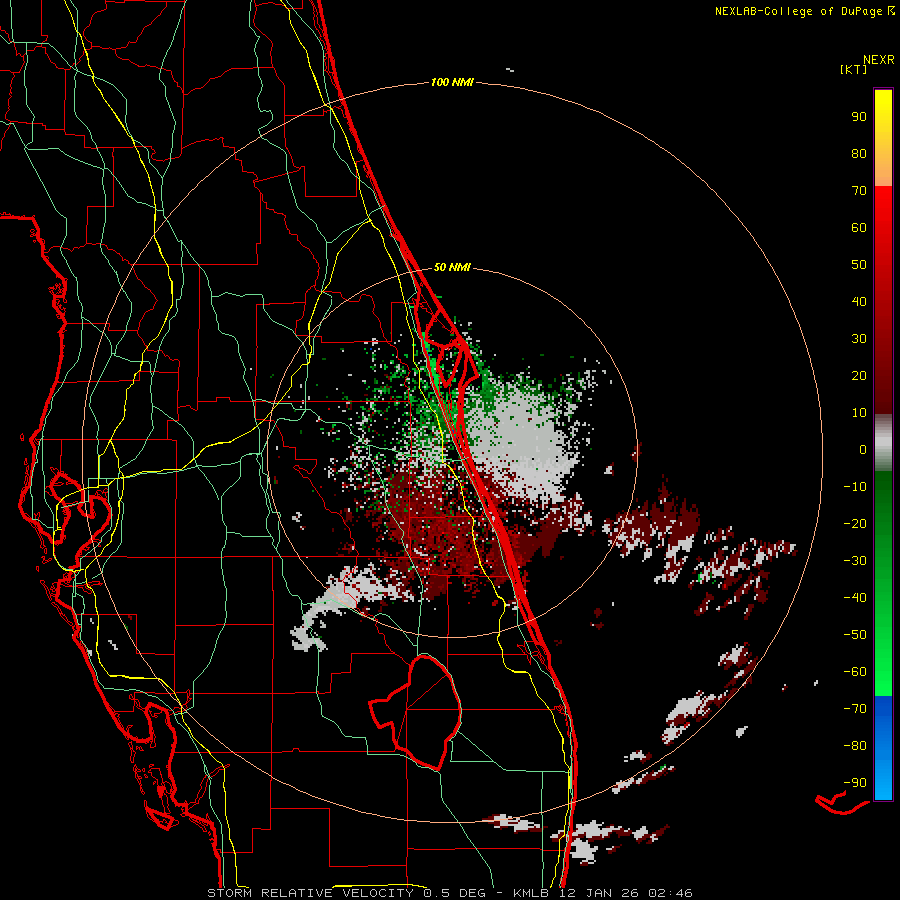Select the -40 value on the velocity scale
Viewport: 900px width, 900px height.
(855, 598)
